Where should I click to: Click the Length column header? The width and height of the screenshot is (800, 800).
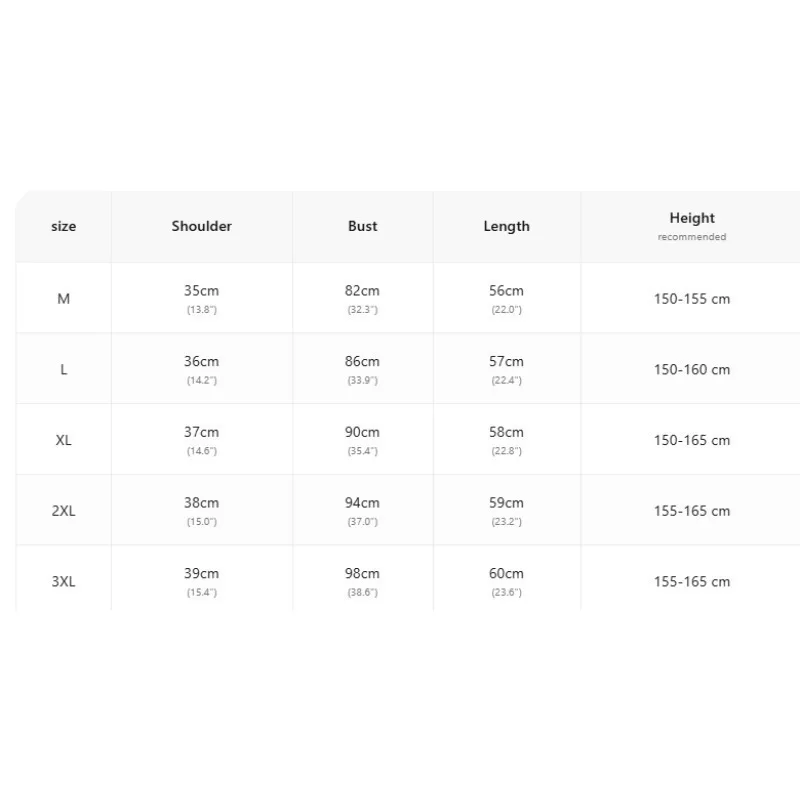point(507,226)
